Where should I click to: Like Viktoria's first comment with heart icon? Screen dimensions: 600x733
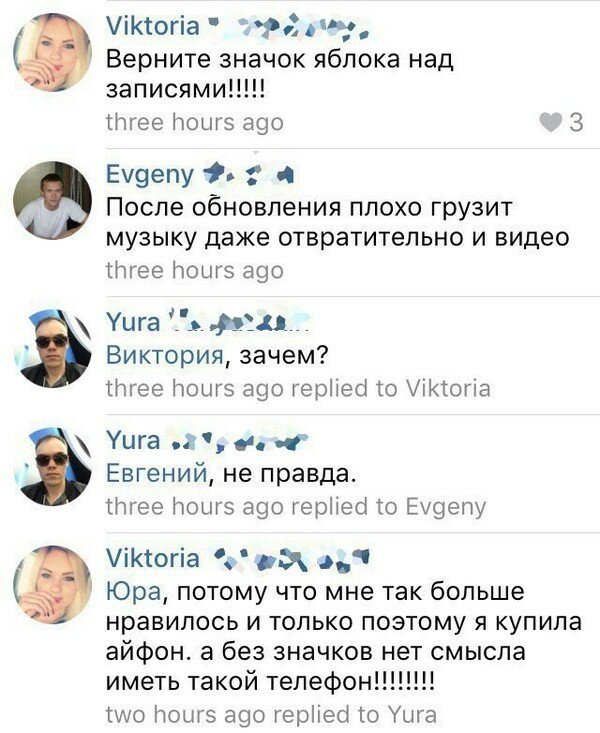point(550,122)
